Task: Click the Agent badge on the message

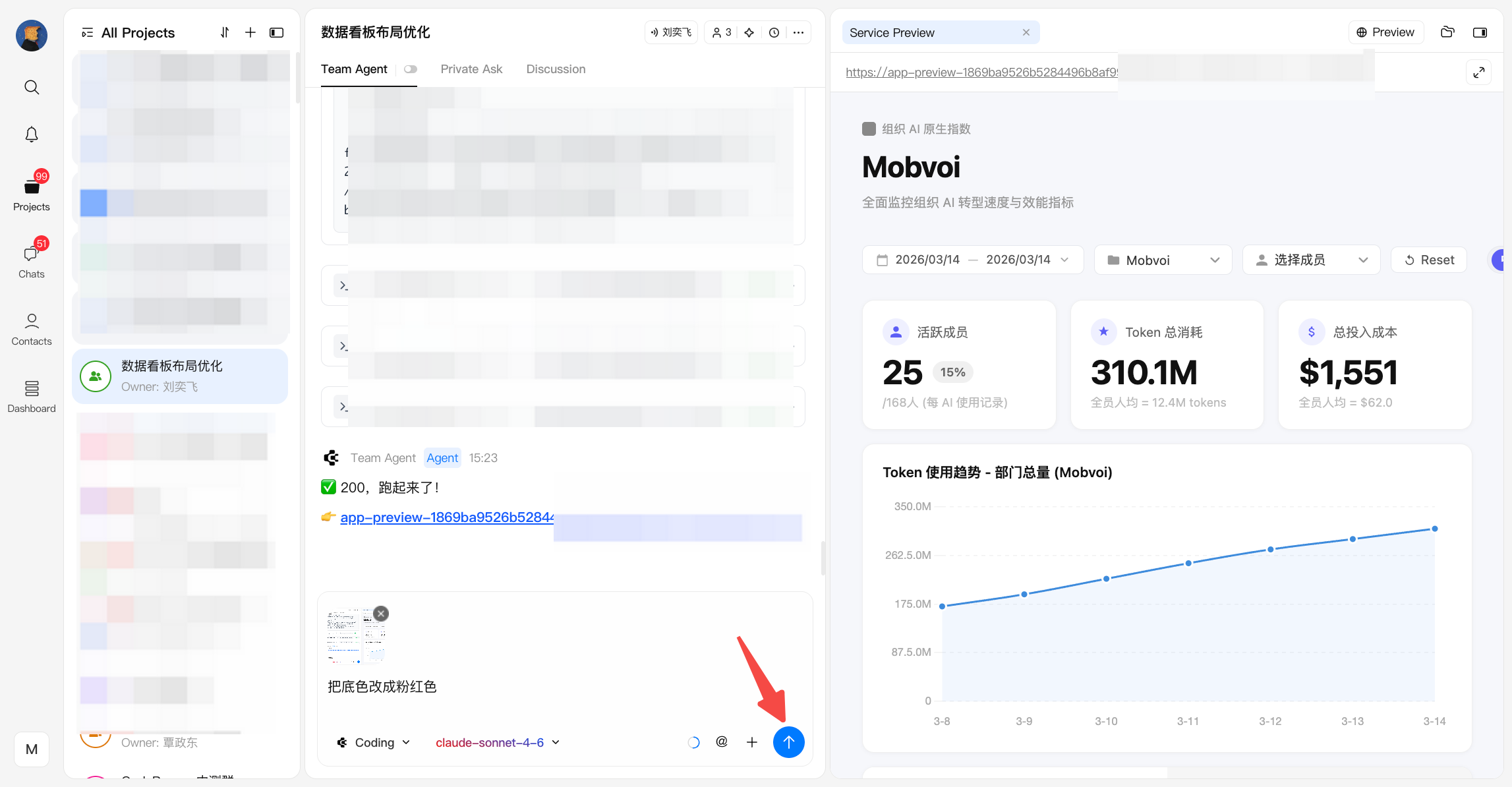Action: coord(442,458)
